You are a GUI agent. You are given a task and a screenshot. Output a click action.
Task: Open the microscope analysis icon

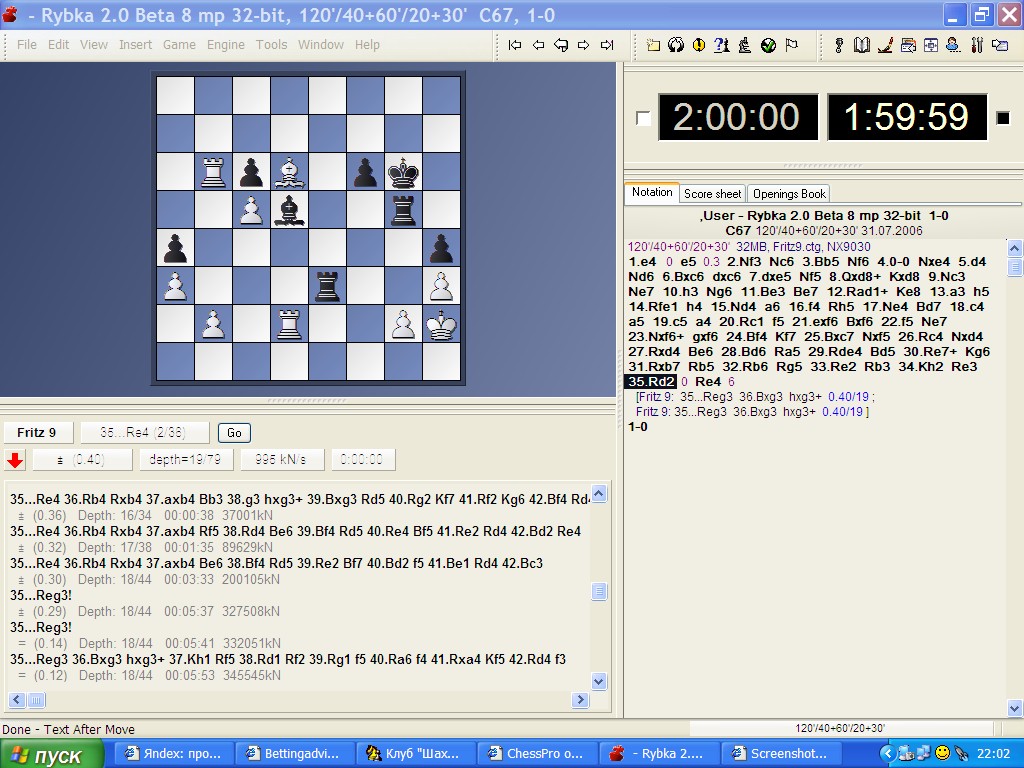pos(745,45)
